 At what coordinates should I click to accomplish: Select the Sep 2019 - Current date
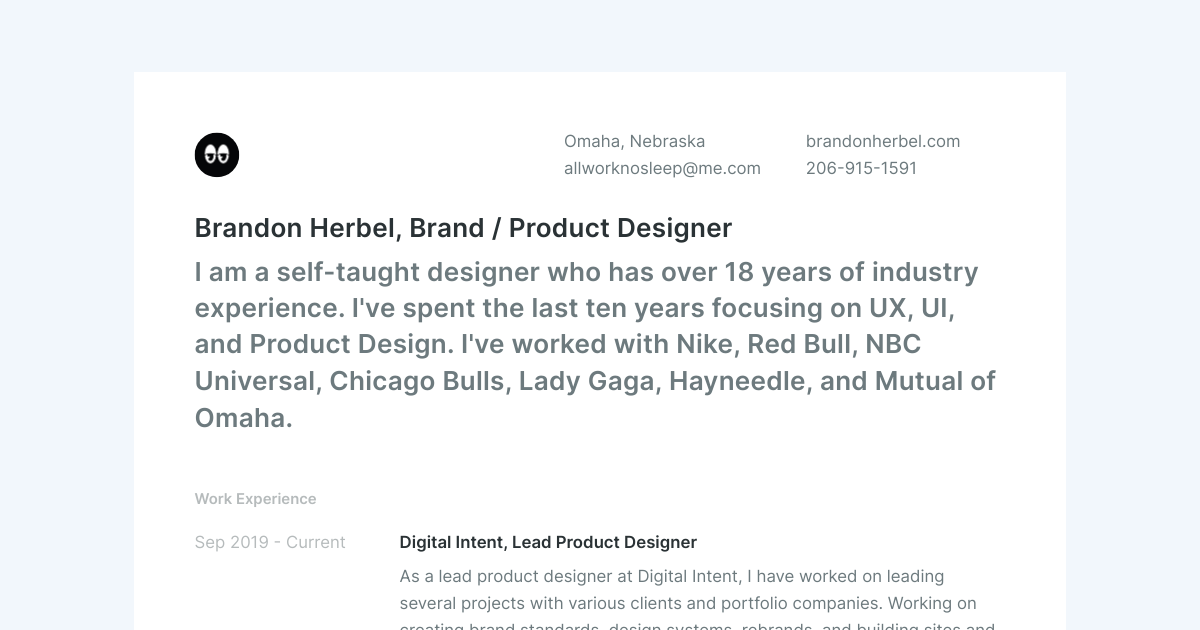(x=270, y=542)
